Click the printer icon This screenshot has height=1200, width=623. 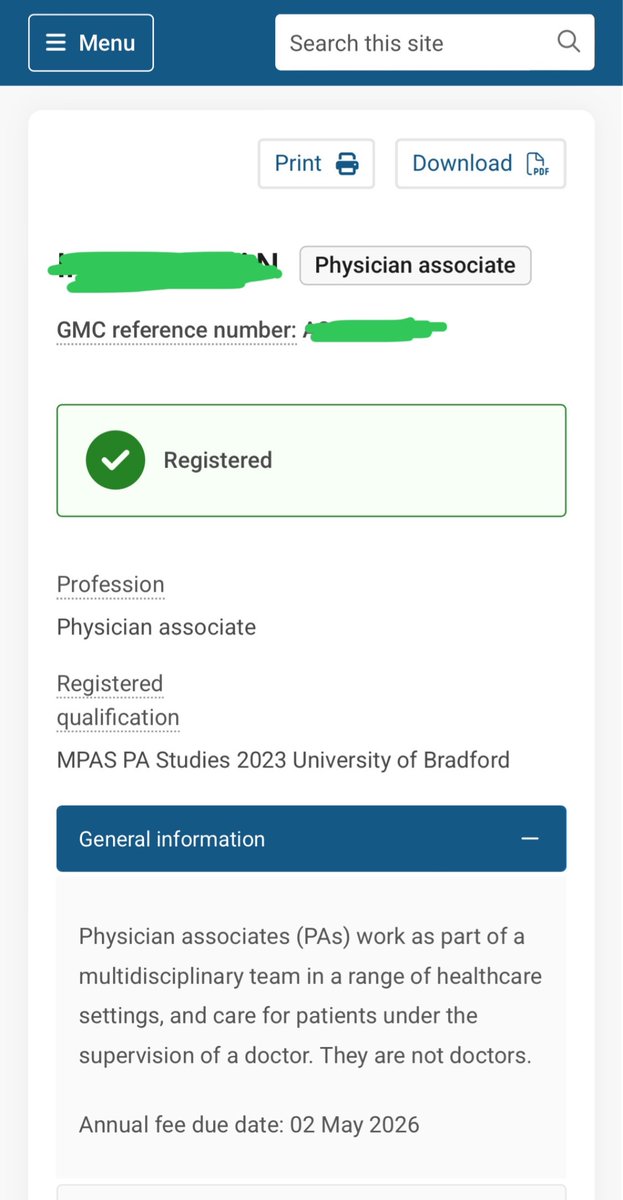point(347,164)
